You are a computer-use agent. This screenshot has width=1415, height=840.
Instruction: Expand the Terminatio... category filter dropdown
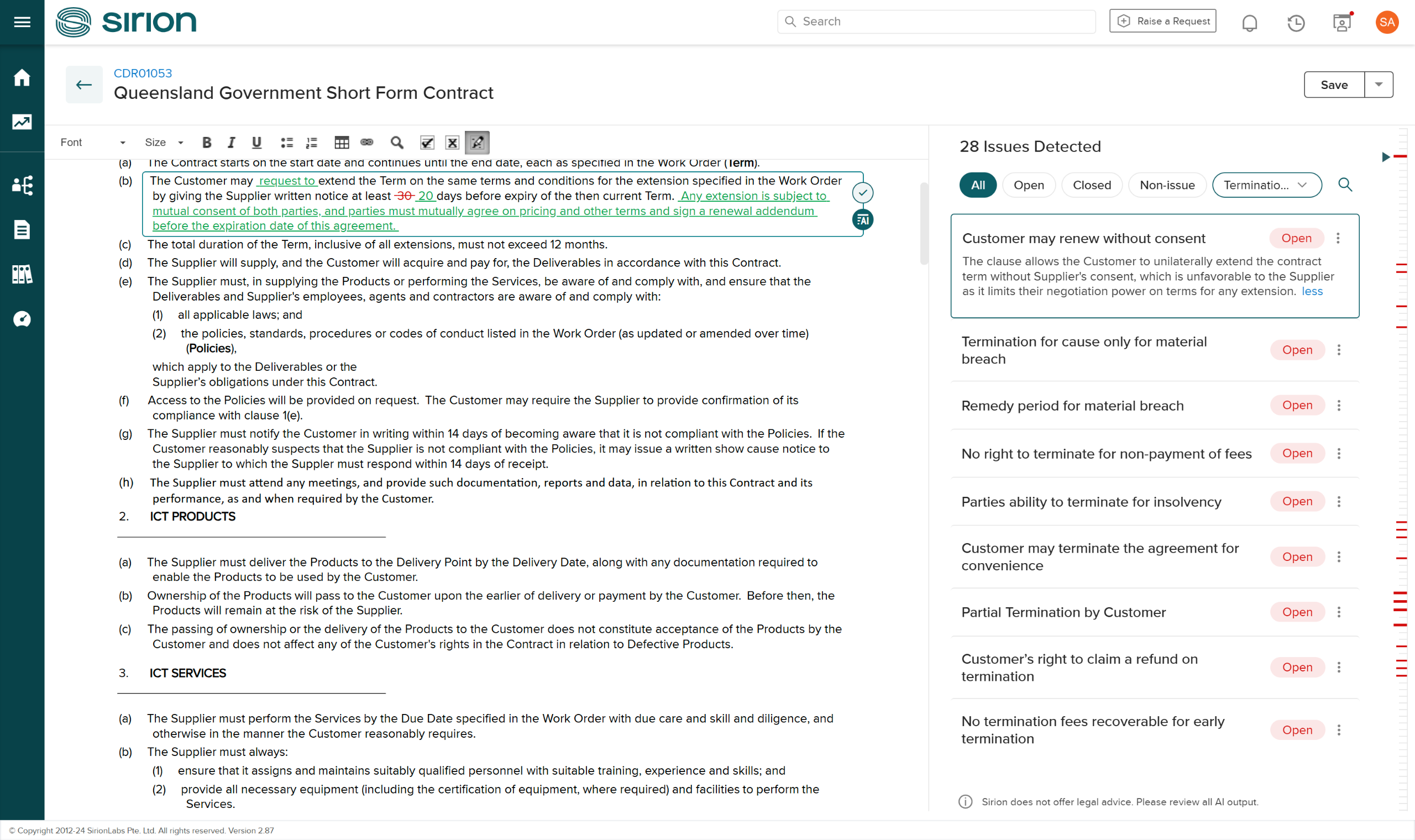coord(1266,185)
